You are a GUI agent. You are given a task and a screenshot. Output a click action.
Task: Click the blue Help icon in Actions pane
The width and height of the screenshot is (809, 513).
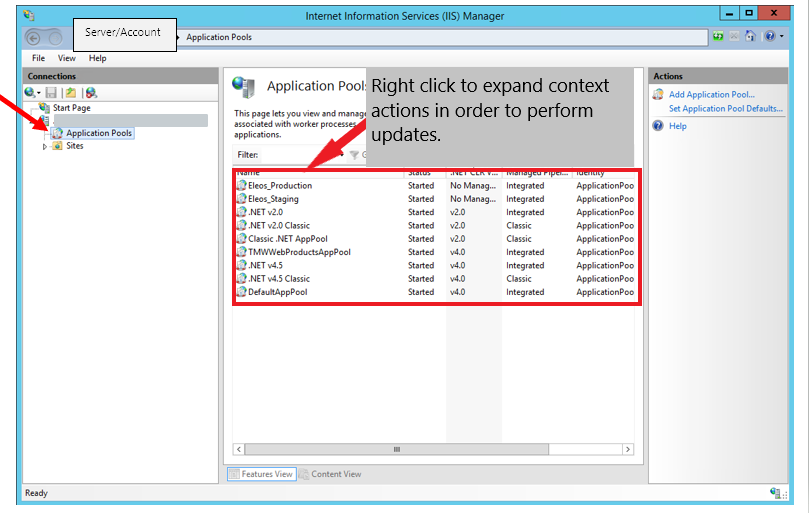658,125
